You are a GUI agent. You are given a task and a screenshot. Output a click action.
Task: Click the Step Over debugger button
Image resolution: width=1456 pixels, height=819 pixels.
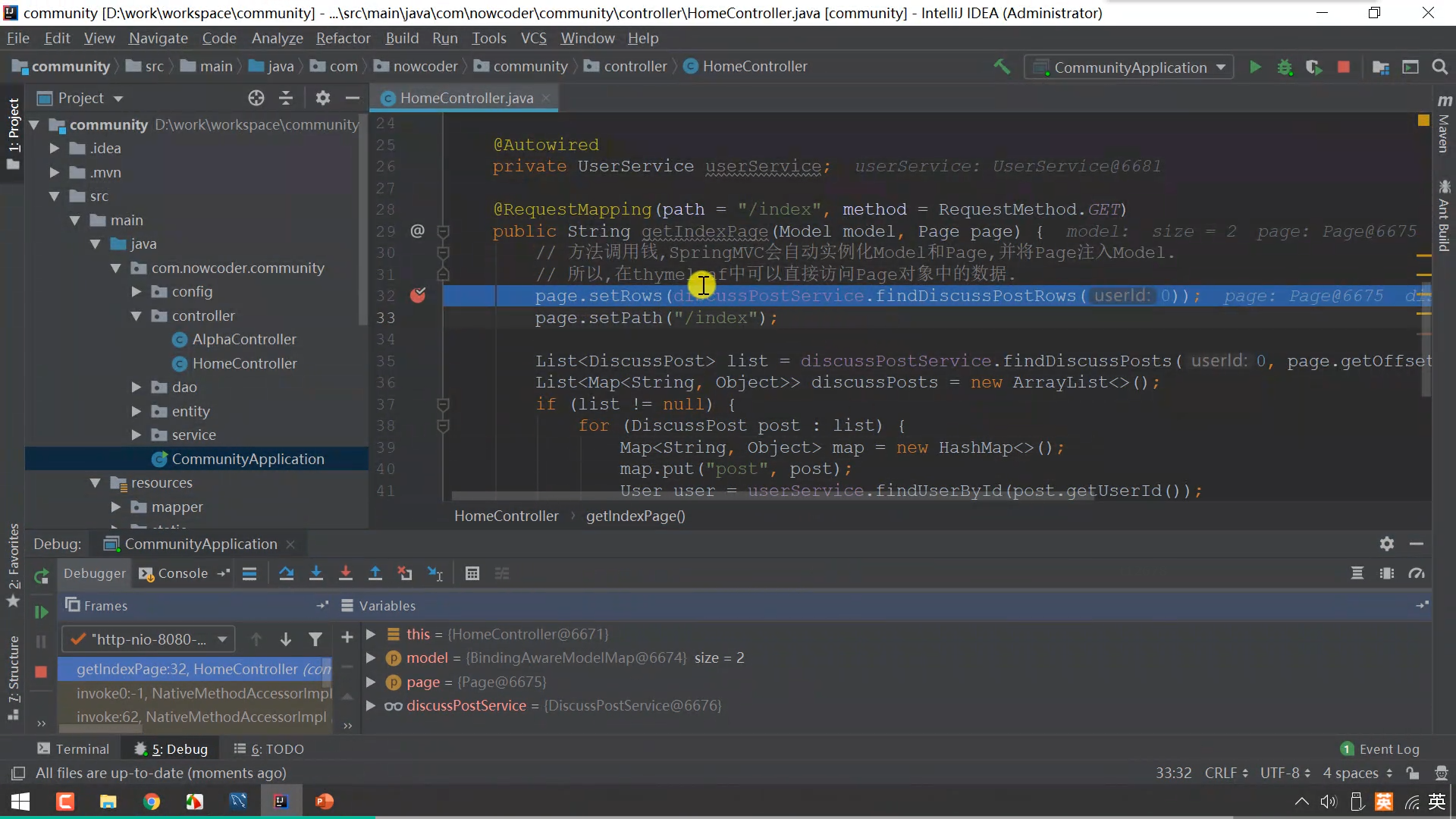286,574
